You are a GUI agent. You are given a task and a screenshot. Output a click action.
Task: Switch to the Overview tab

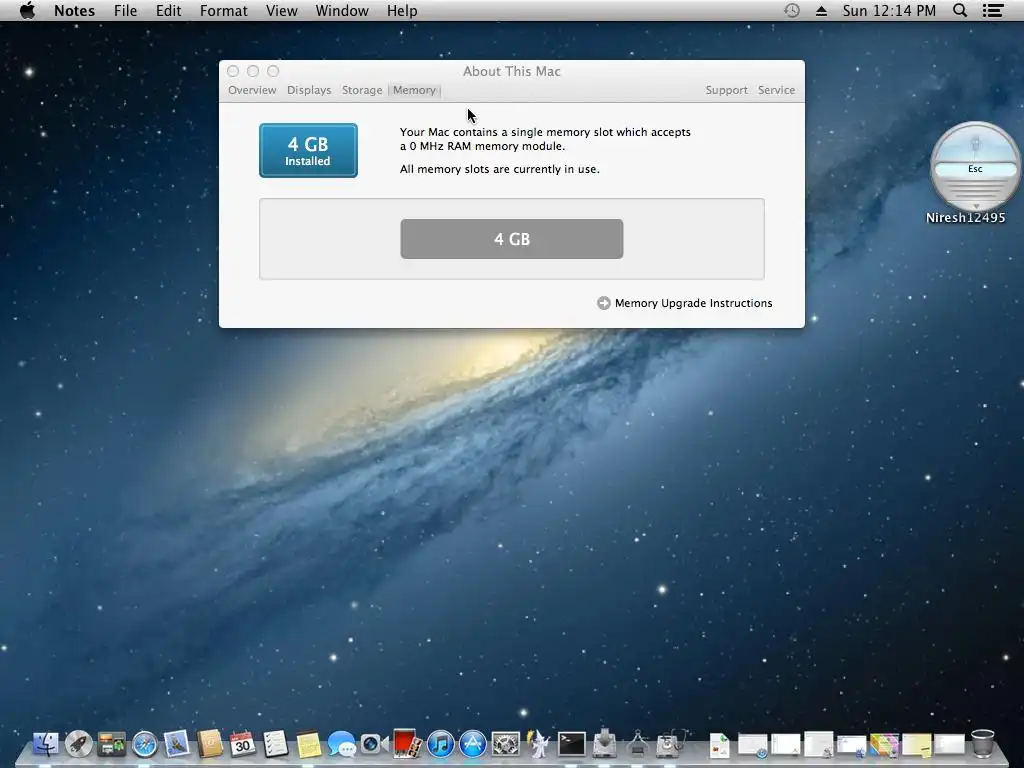click(252, 90)
